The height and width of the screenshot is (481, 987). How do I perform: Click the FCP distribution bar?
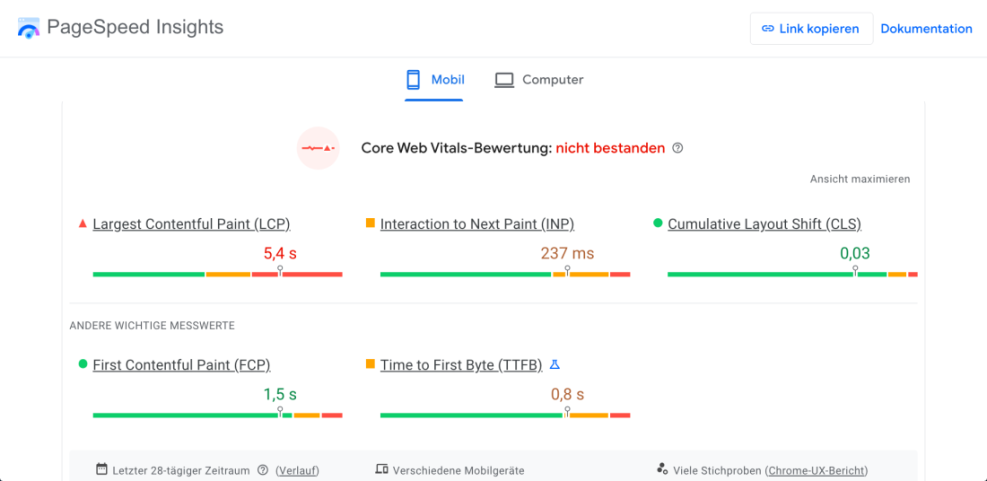(218, 416)
